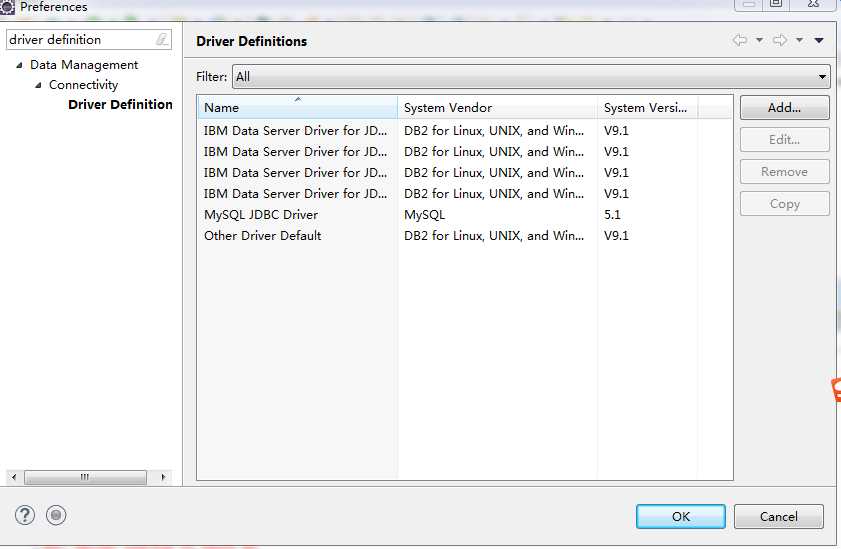Open the preferences page view menu arrow

click(818, 40)
